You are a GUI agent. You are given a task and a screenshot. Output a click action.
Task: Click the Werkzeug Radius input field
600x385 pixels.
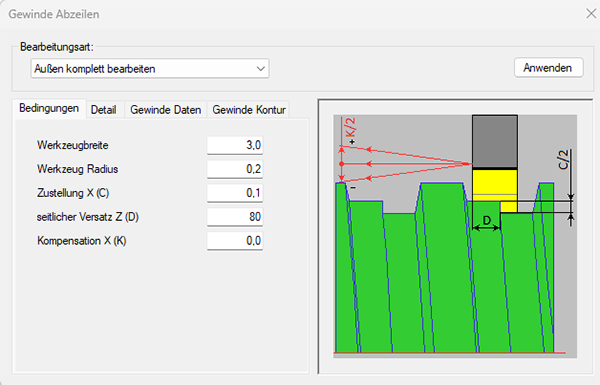tap(235, 169)
